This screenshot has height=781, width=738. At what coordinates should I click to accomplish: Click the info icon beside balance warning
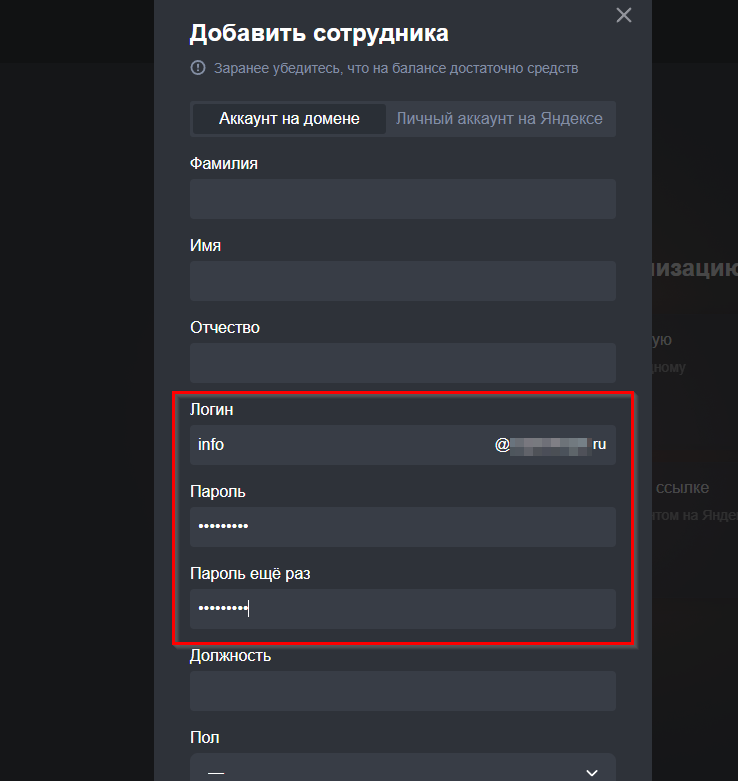[x=197, y=69]
